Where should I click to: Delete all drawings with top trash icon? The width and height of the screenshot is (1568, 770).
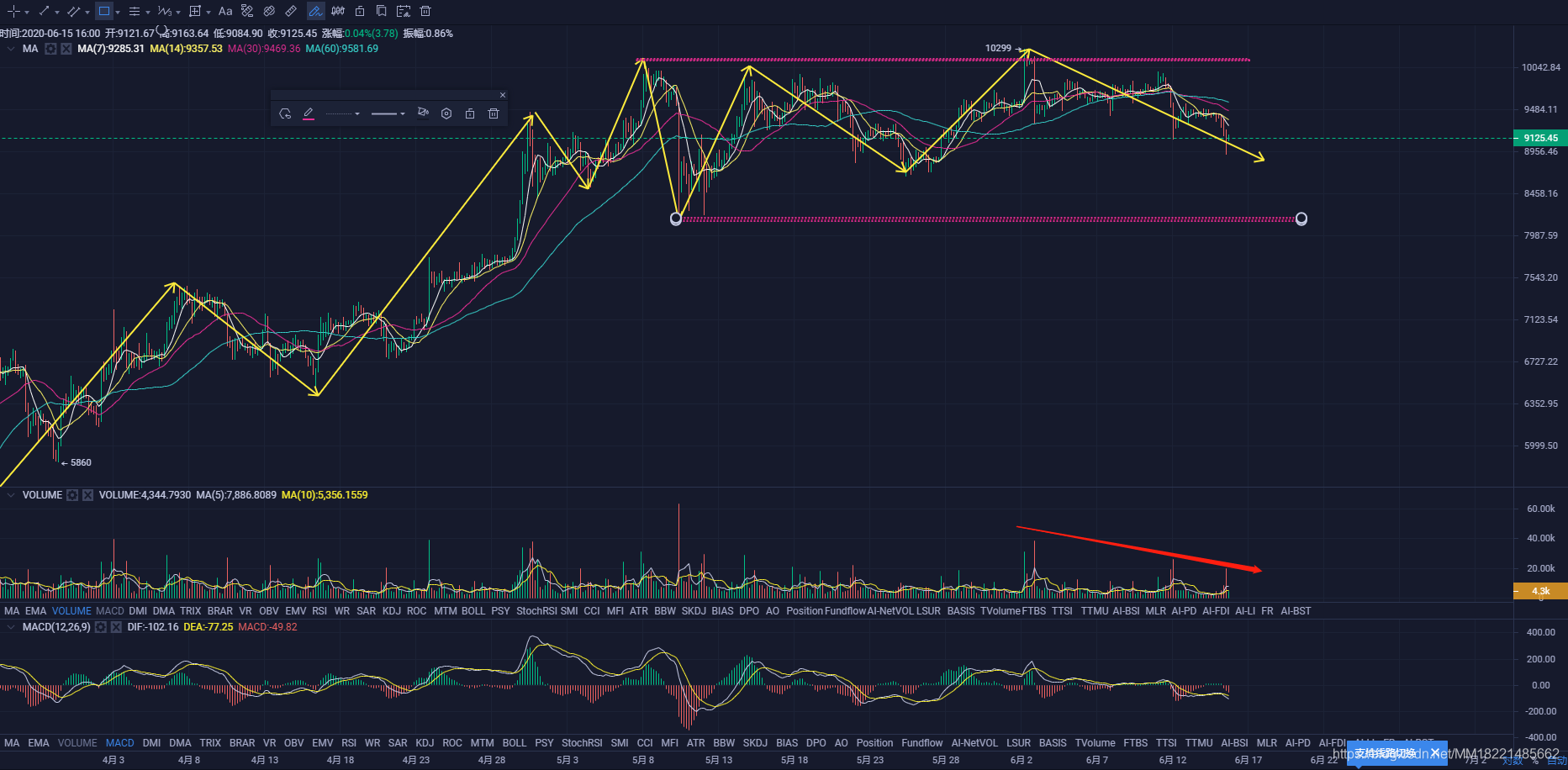tap(425, 11)
